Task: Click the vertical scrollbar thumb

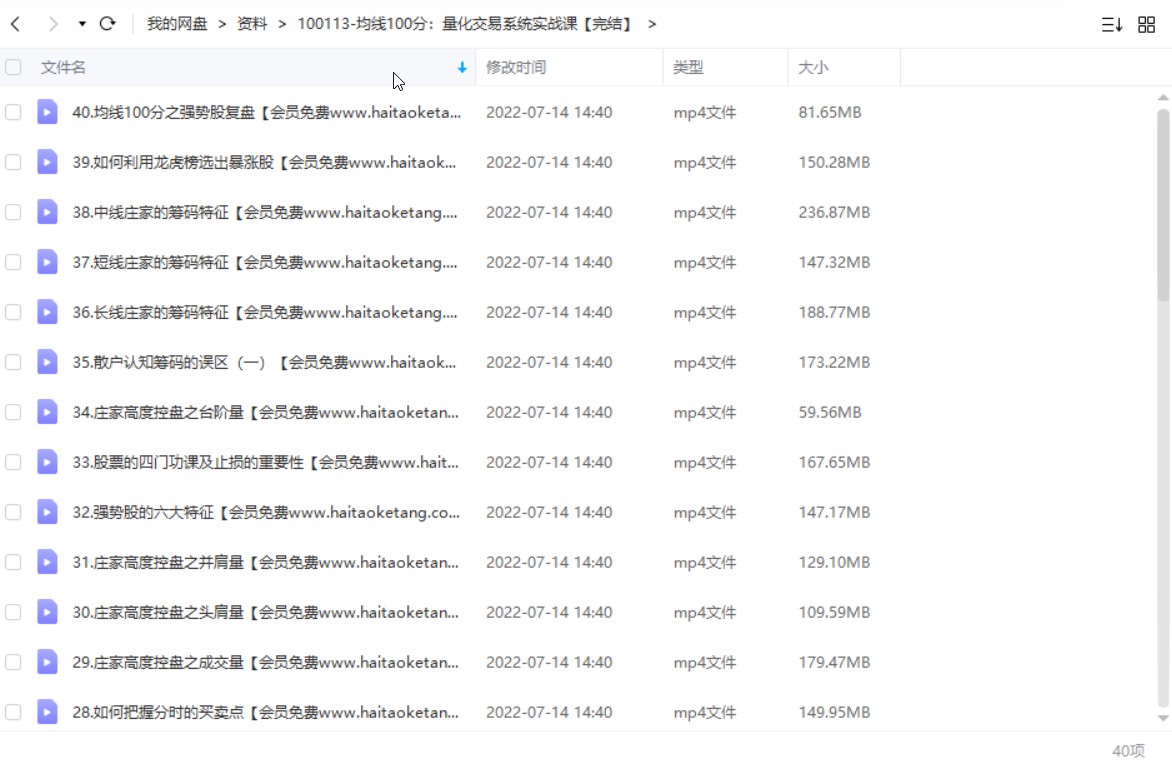Action: pos(1163,205)
